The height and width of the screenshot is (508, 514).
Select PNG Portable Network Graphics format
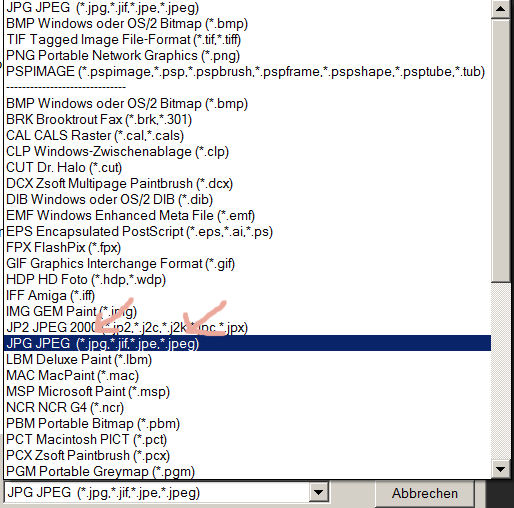point(247,56)
